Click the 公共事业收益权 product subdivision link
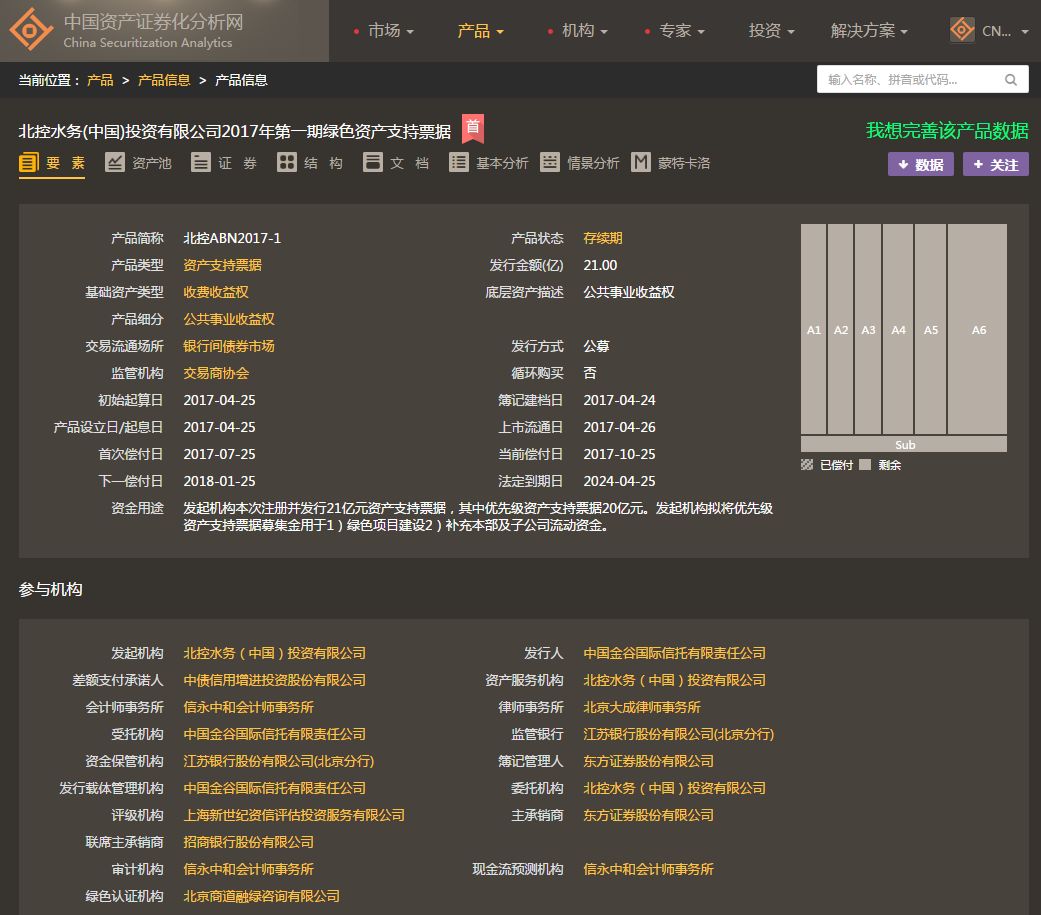Viewport: 1041px width, 915px height. click(229, 319)
